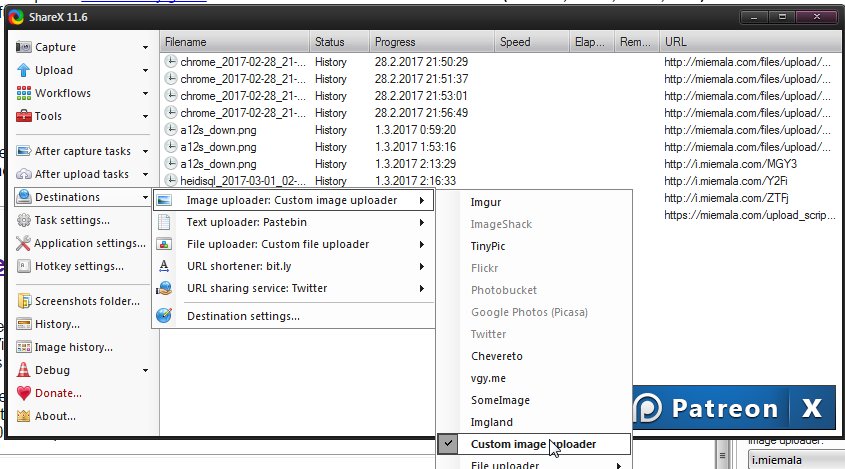Open Destination settings... entry
The height and width of the screenshot is (469, 845).
pyautogui.click(x=294, y=316)
